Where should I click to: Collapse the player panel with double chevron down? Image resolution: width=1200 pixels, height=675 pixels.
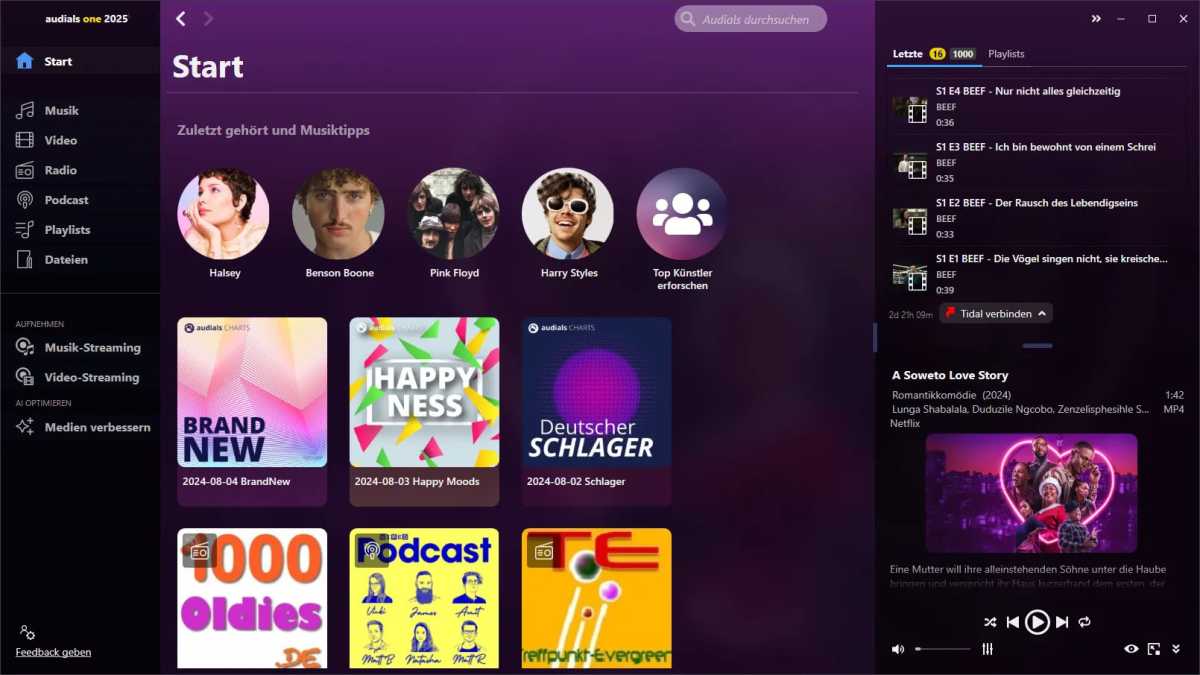[1176, 649]
